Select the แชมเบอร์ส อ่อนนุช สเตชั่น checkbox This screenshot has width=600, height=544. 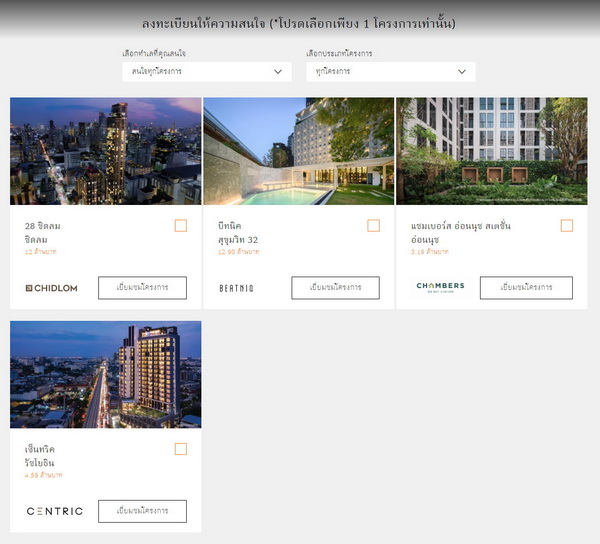567,226
